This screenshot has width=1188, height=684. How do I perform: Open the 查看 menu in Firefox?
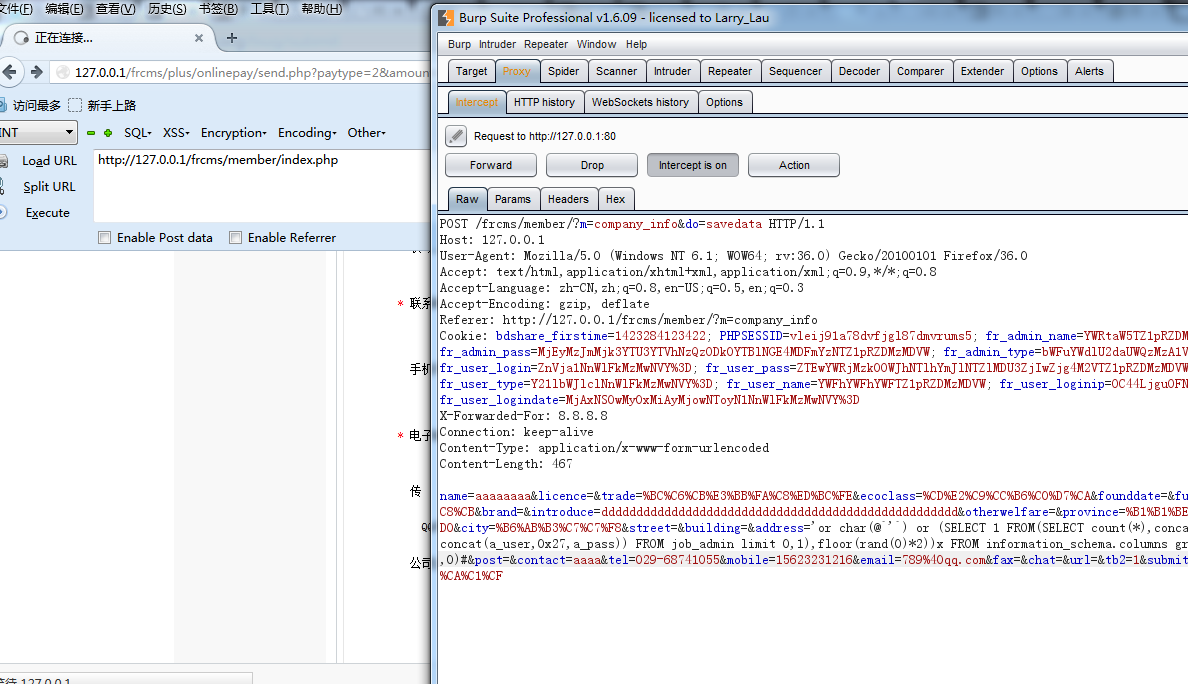point(116,9)
